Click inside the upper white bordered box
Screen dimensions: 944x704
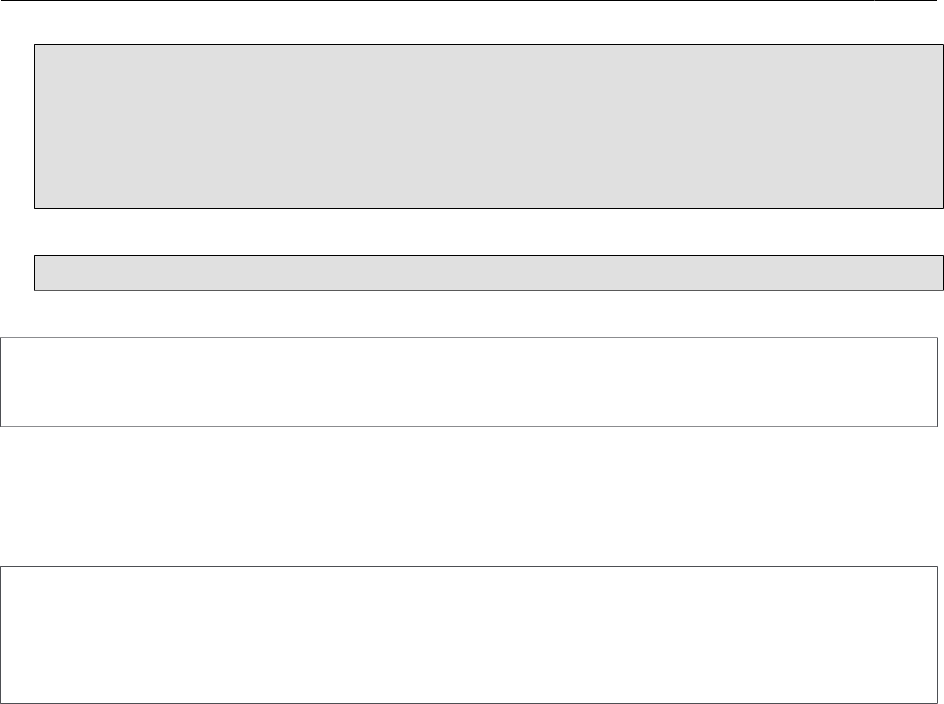point(469,382)
